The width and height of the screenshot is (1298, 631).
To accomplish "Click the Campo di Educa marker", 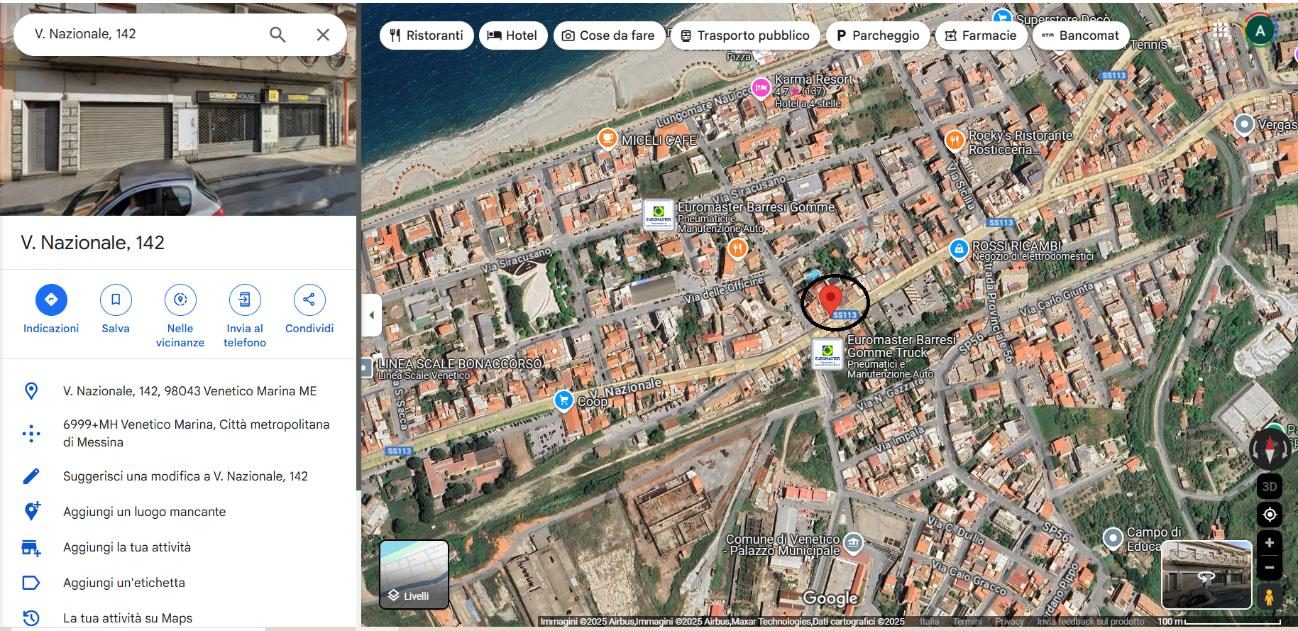I will (x=1113, y=539).
